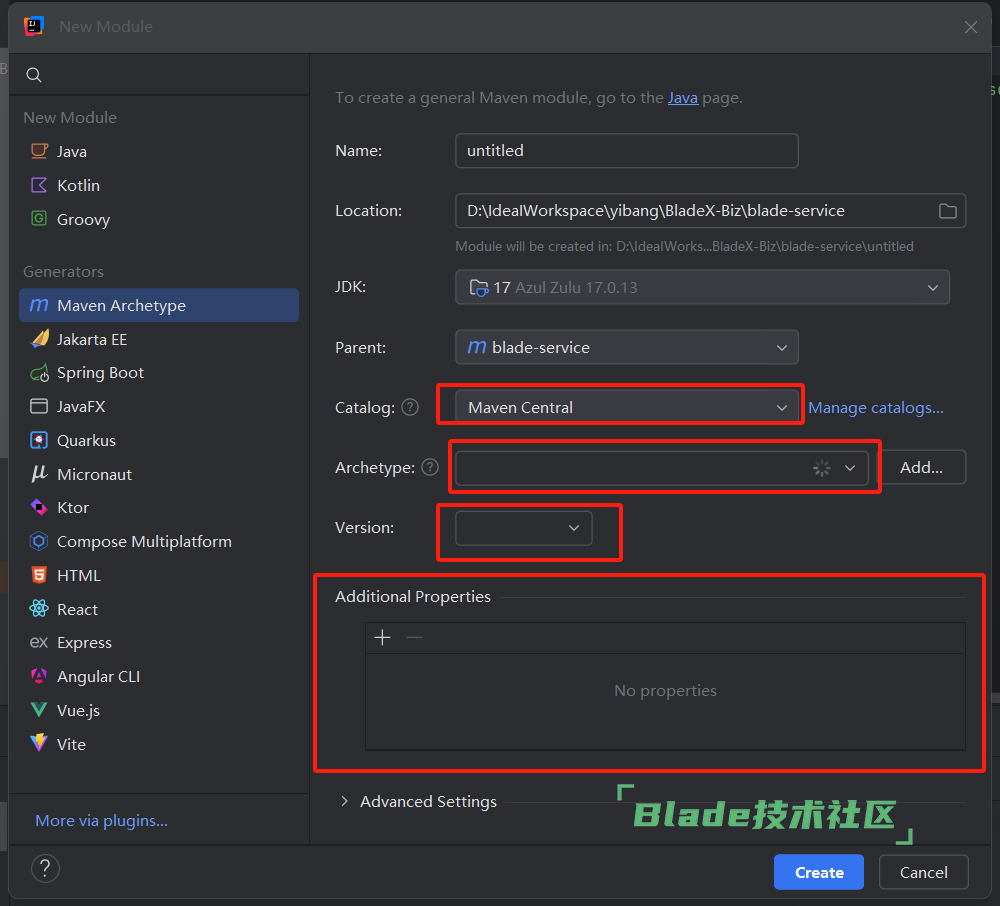The width and height of the screenshot is (1000, 906).
Task: Click the Vue.js V icon
Action: click(x=39, y=710)
